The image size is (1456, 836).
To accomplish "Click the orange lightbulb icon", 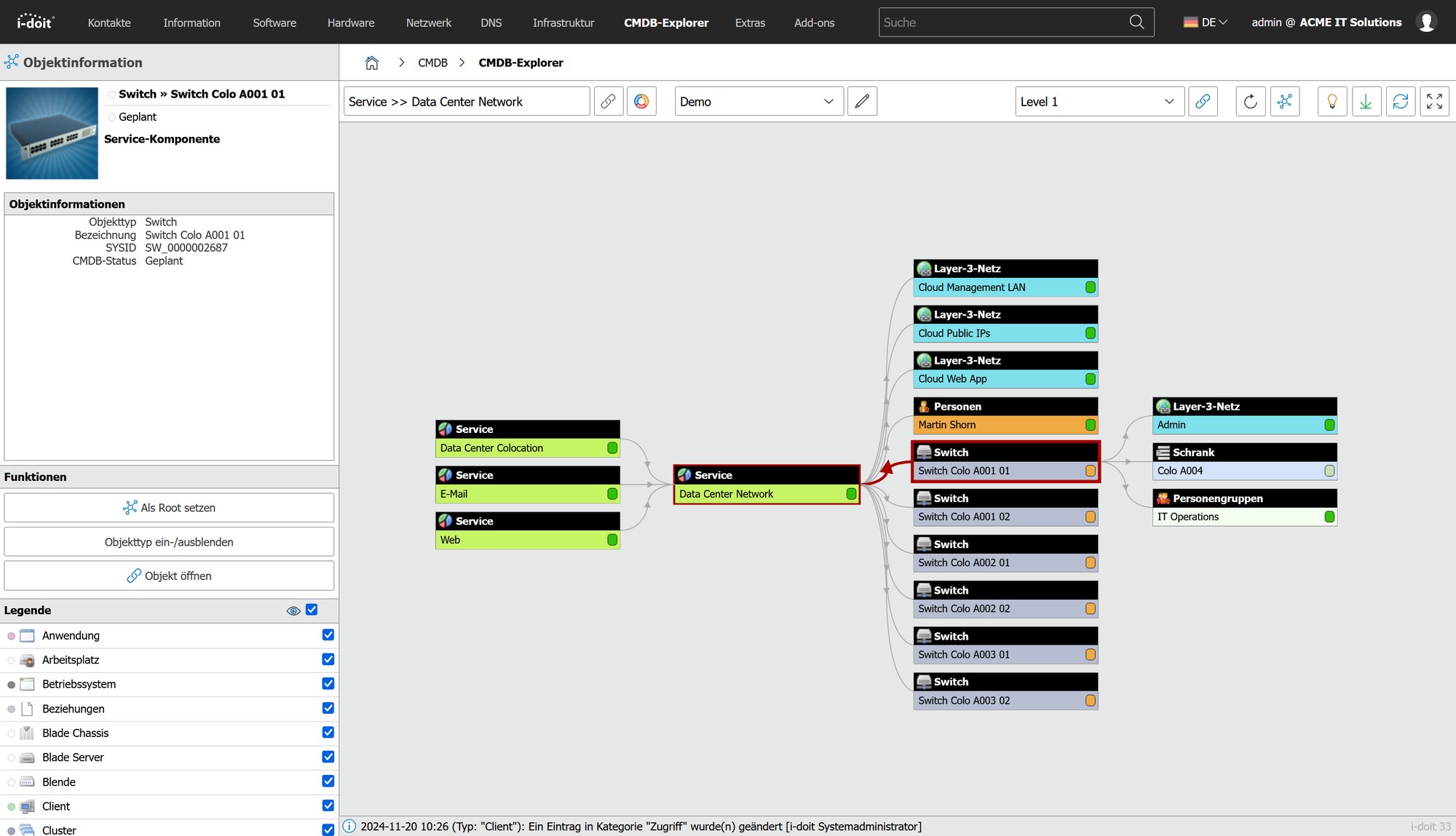I will 1332,101.
